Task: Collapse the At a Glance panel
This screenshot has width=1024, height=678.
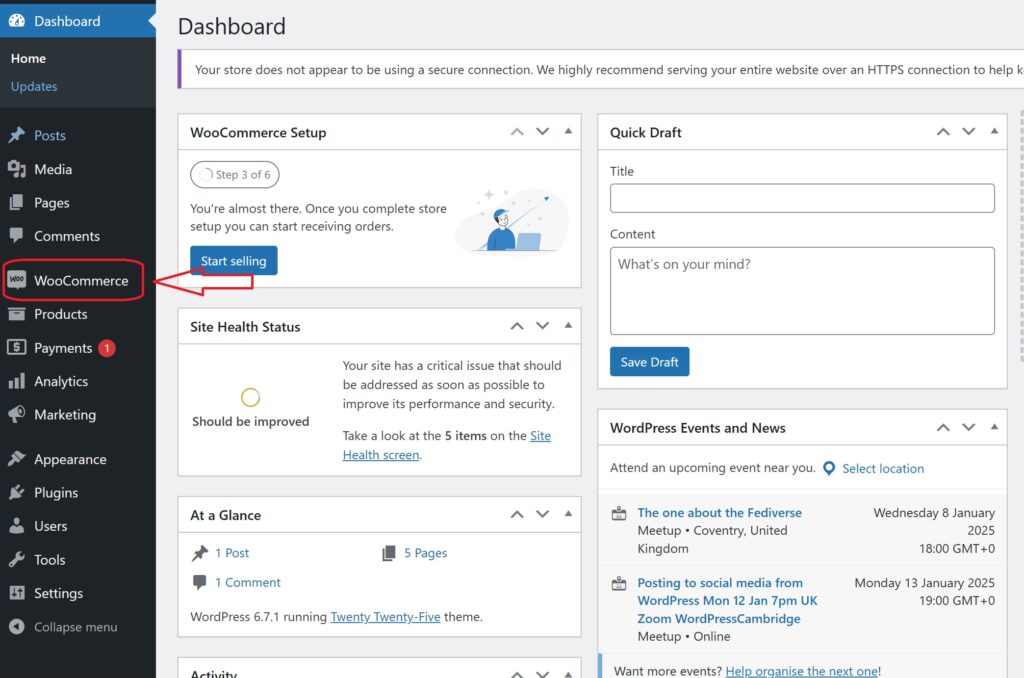Action: click(x=568, y=514)
